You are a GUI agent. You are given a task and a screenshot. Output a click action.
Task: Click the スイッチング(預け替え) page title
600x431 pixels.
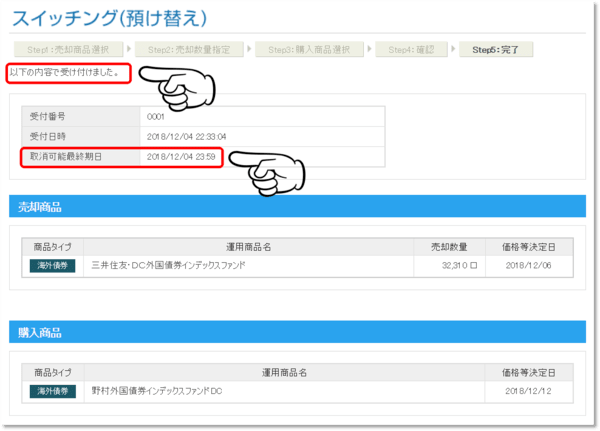110,18
